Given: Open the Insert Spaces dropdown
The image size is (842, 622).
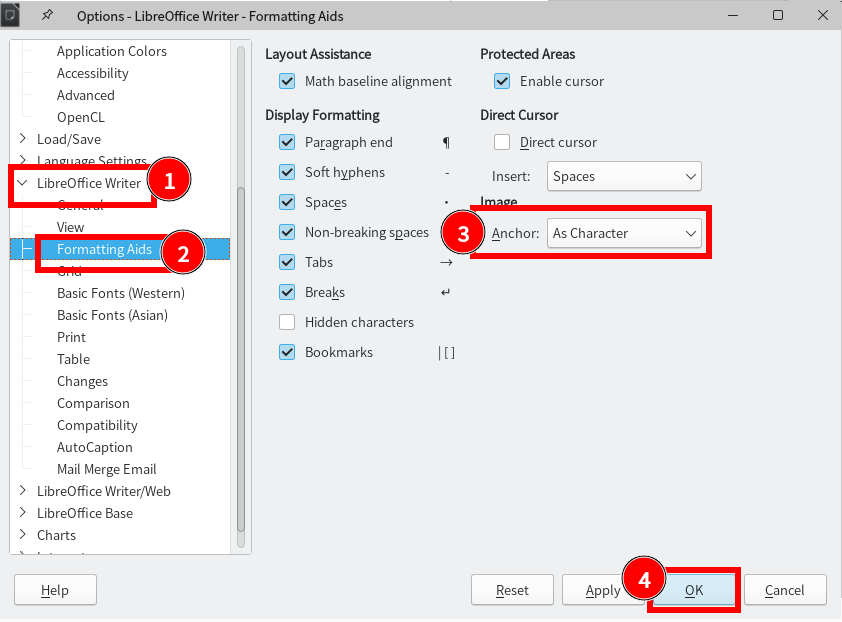Looking at the screenshot, I should coord(624,176).
